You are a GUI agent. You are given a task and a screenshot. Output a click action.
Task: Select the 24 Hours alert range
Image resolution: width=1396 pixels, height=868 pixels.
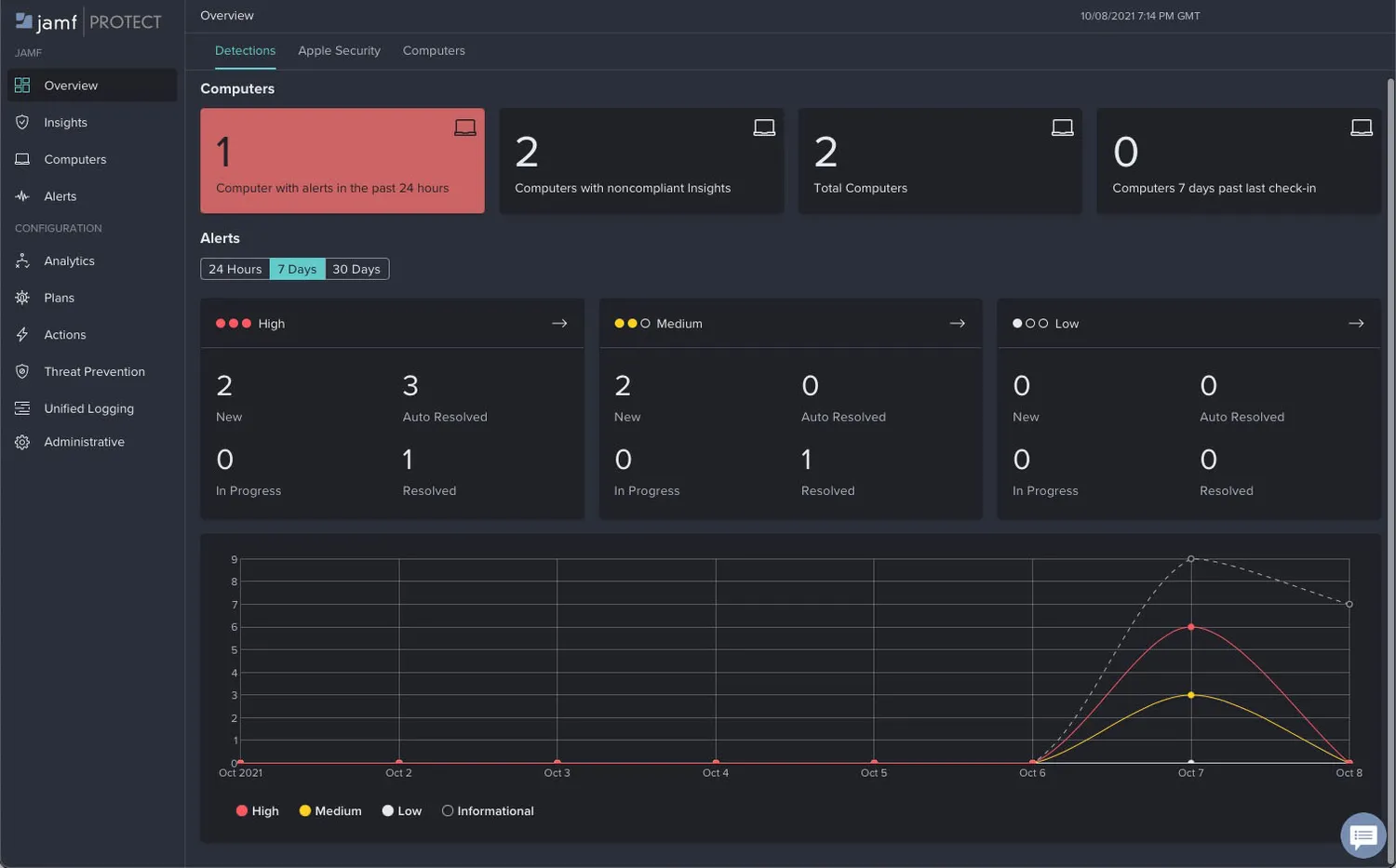point(235,269)
